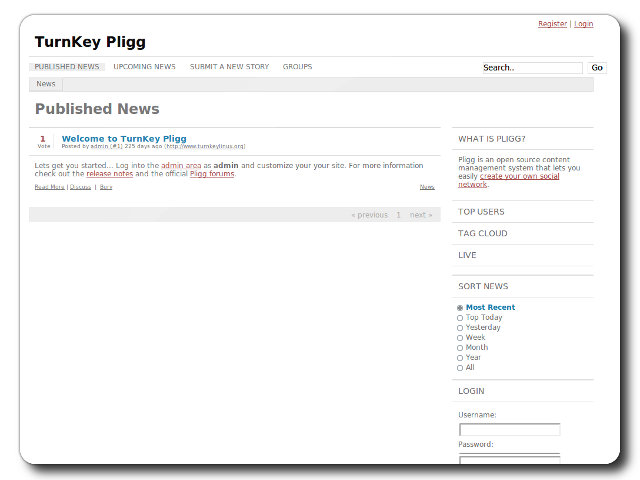
Task: Open the Login link in the header
Action: pyautogui.click(x=583, y=24)
